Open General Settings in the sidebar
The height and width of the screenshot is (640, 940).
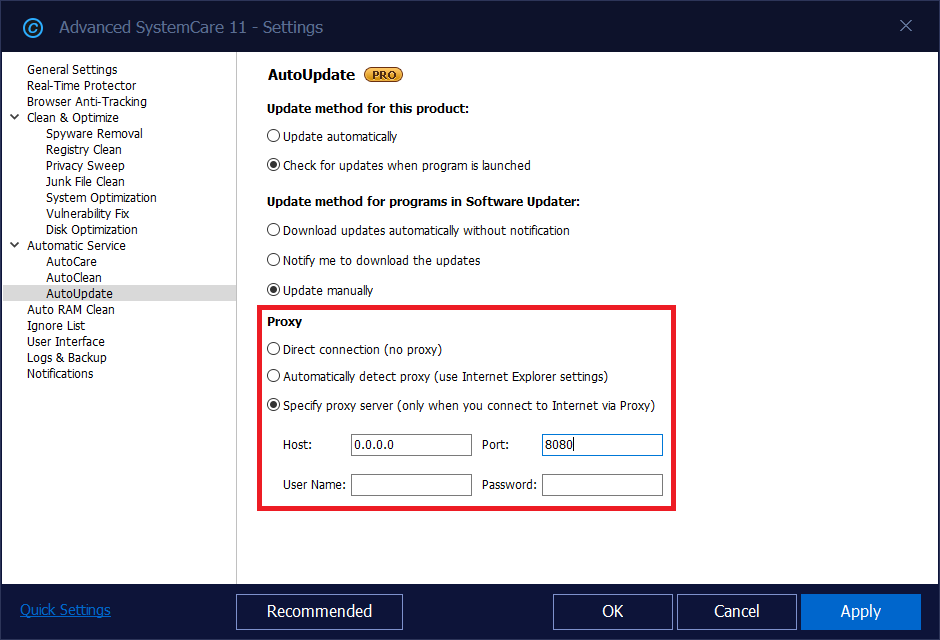click(74, 69)
